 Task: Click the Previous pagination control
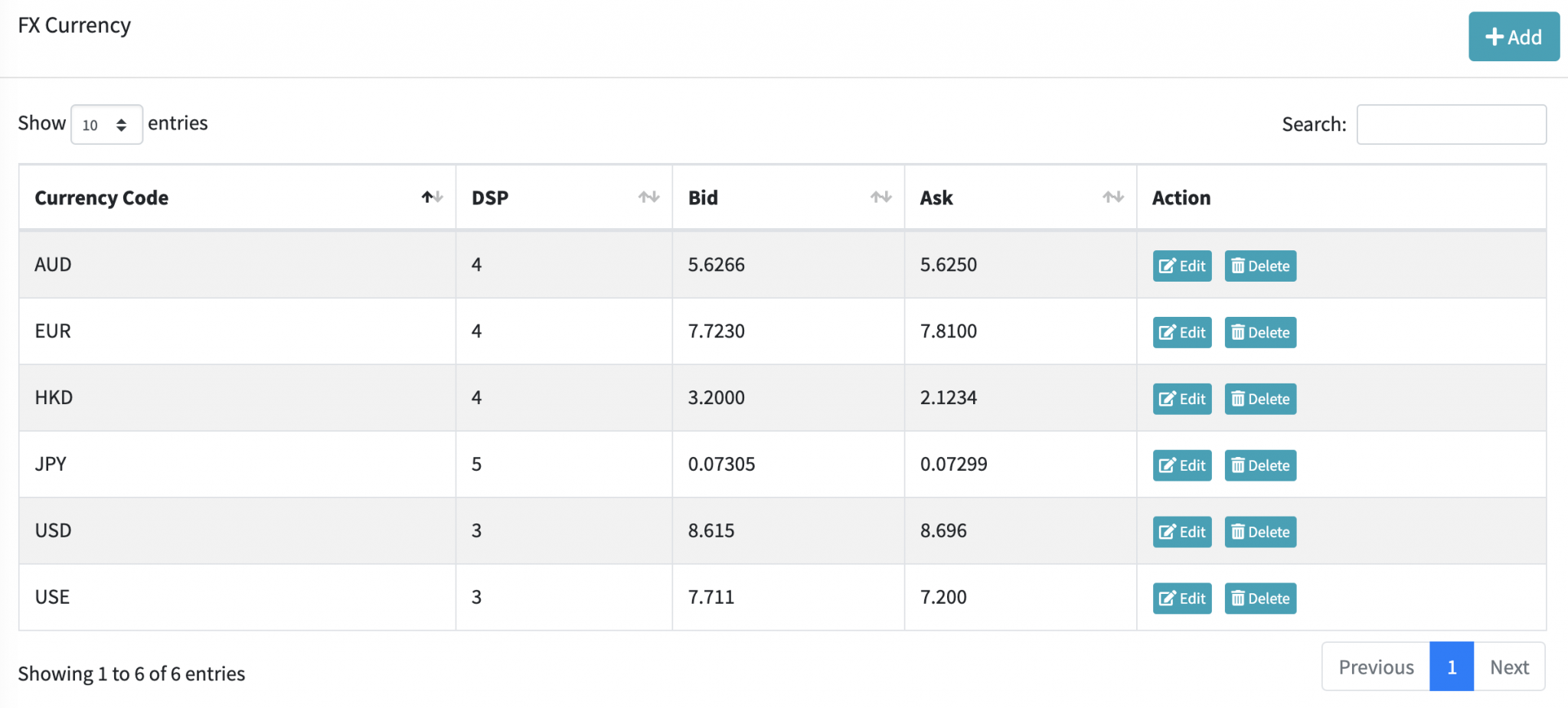click(x=1375, y=667)
